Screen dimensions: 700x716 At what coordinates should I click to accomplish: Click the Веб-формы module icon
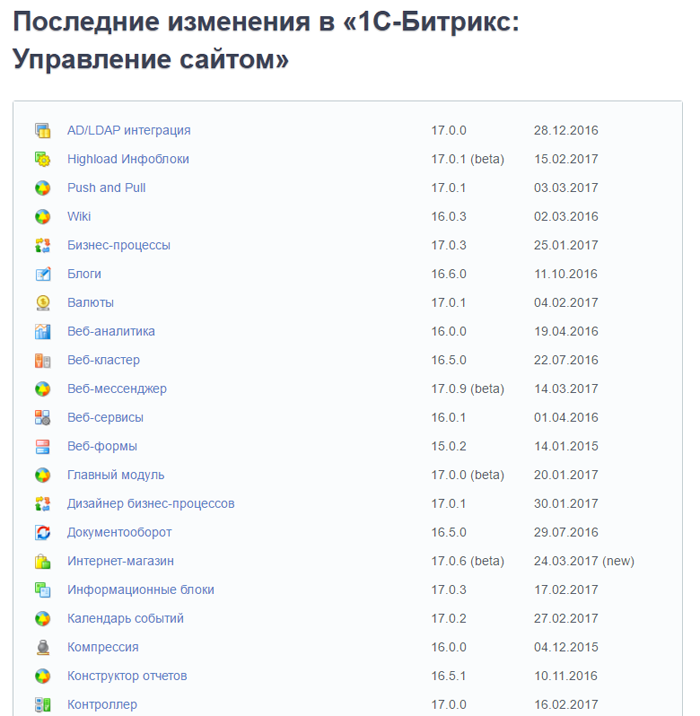(x=43, y=447)
